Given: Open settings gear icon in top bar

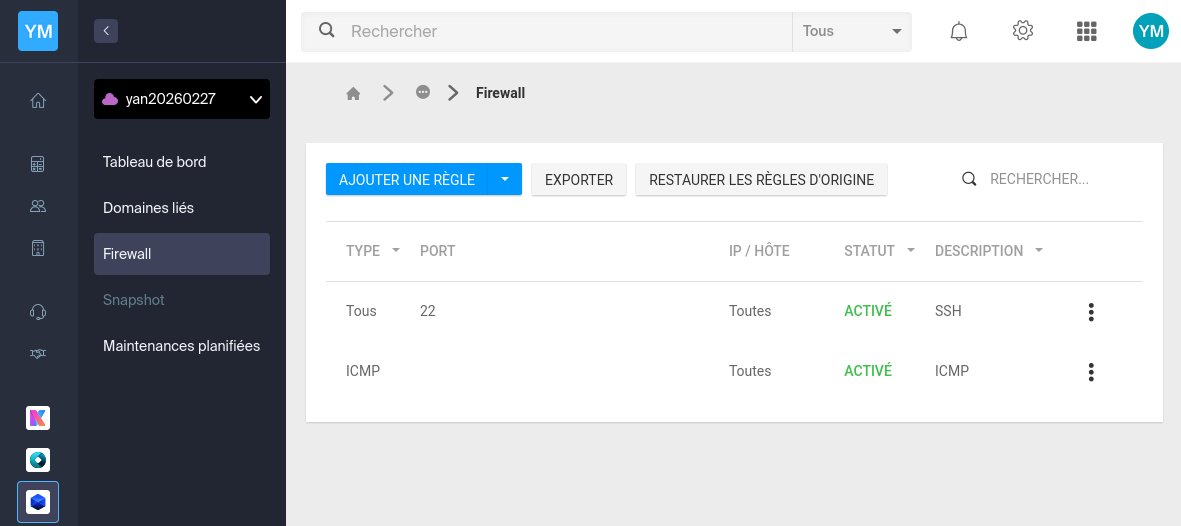Looking at the screenshot, I should click(x=1022, y=31).
